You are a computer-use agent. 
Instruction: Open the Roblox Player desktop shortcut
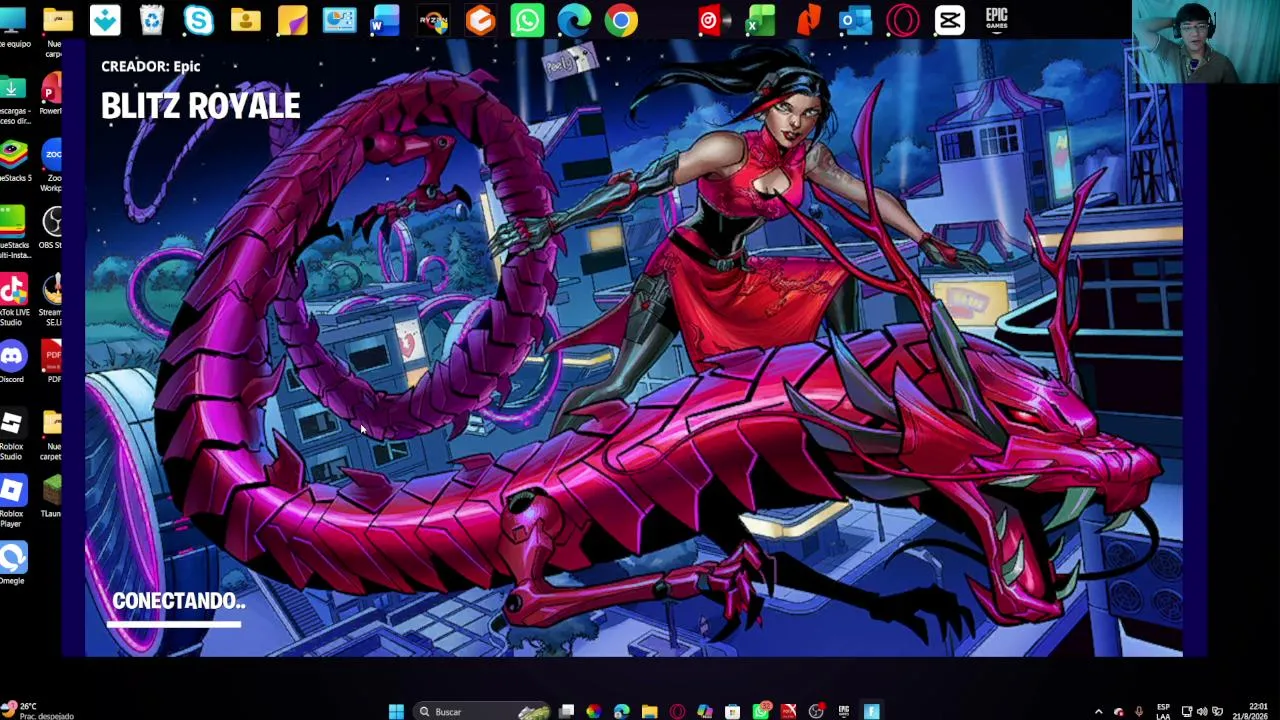(x=12, y=499)
